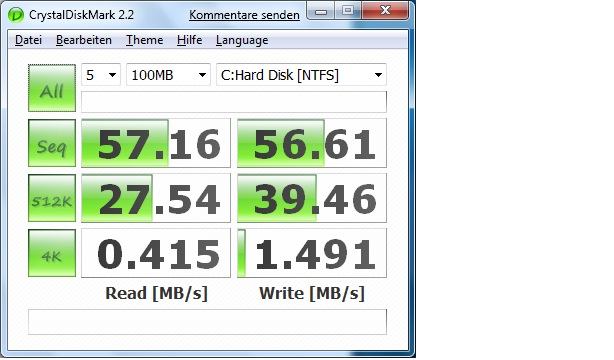Open the C:Hard Disk [NTFS] drive dropdown
Screen dimensions: 614x360
click(x=302, y=74)
